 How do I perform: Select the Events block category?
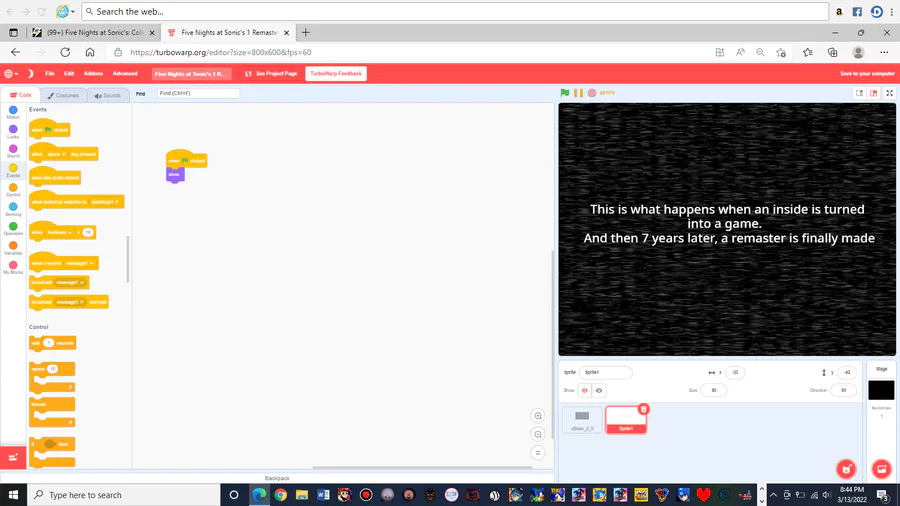[13, 170]
